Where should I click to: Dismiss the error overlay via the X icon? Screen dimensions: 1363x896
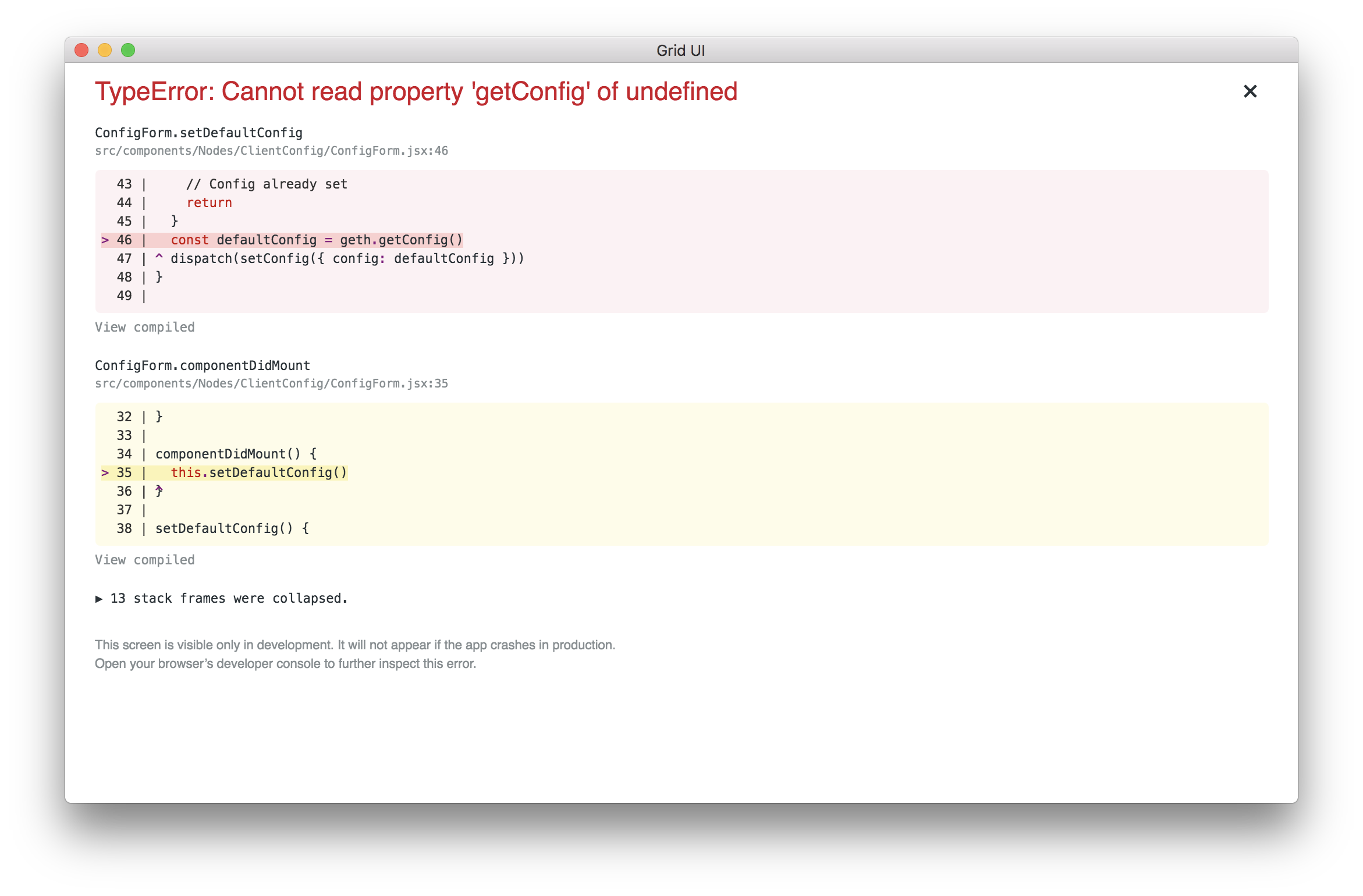[1250, 91]
